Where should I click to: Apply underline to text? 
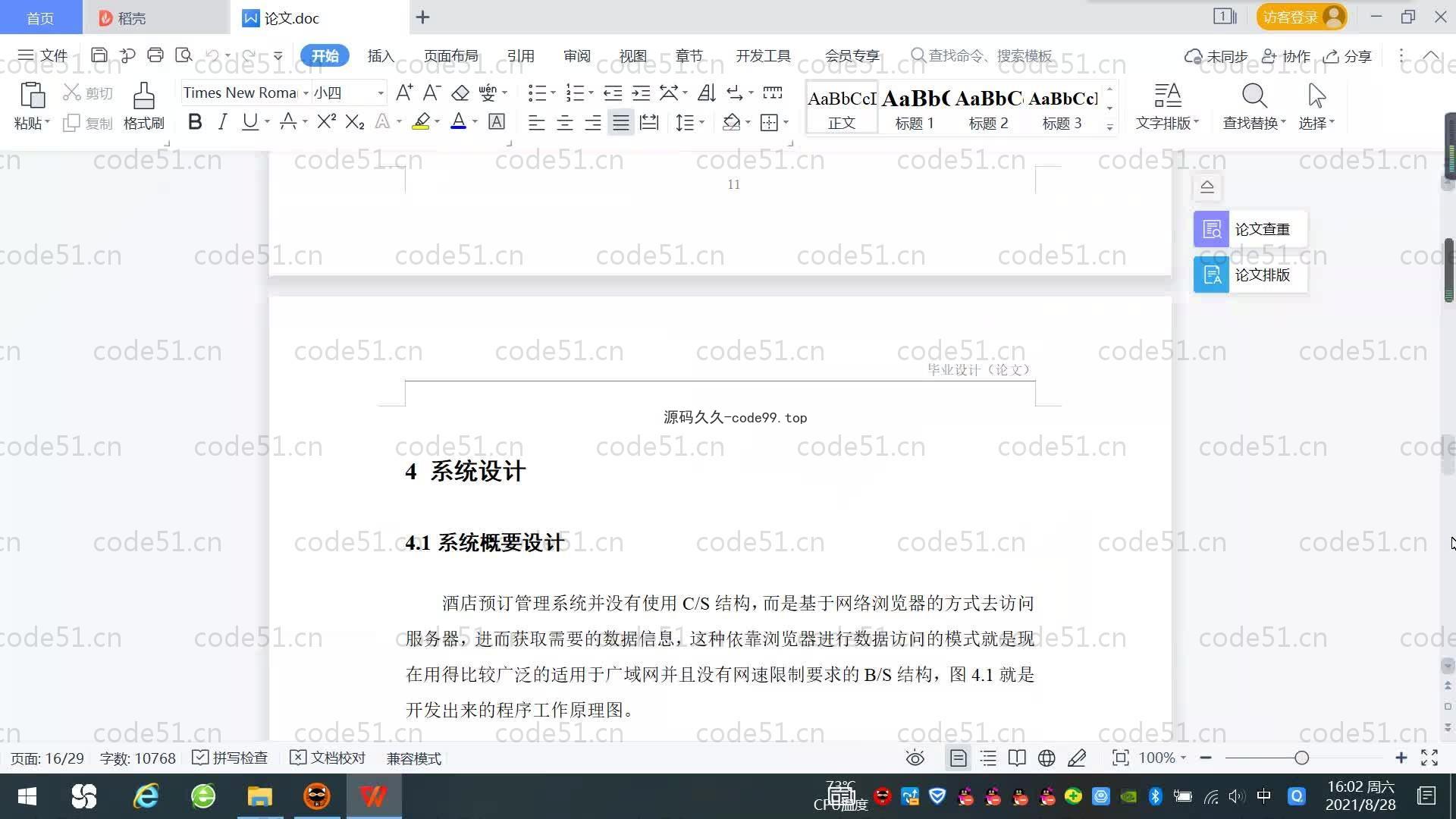point(249,121)
